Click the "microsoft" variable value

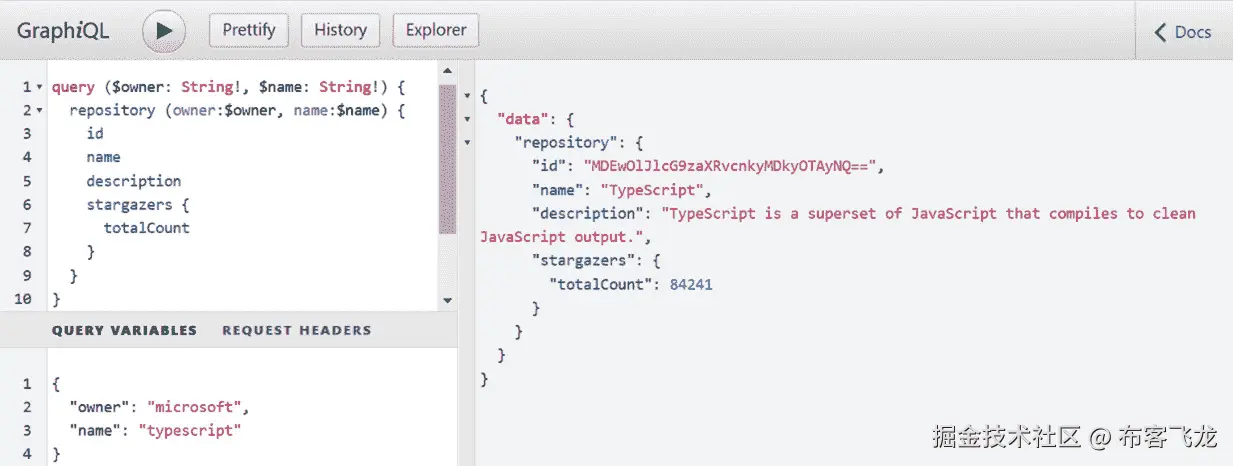coord(194,407)
